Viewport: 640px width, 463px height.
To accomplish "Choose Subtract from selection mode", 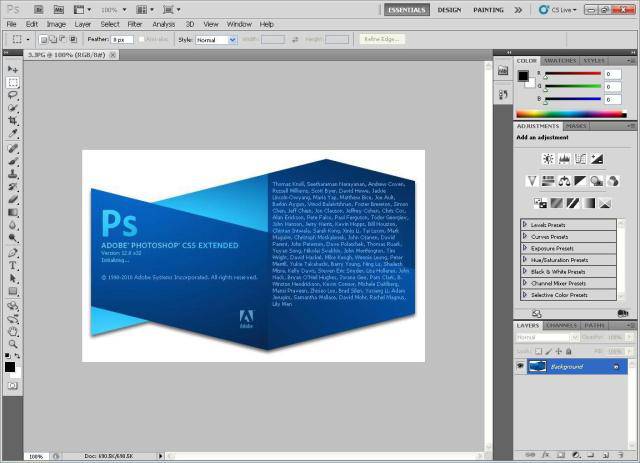I will coord(63,40).
